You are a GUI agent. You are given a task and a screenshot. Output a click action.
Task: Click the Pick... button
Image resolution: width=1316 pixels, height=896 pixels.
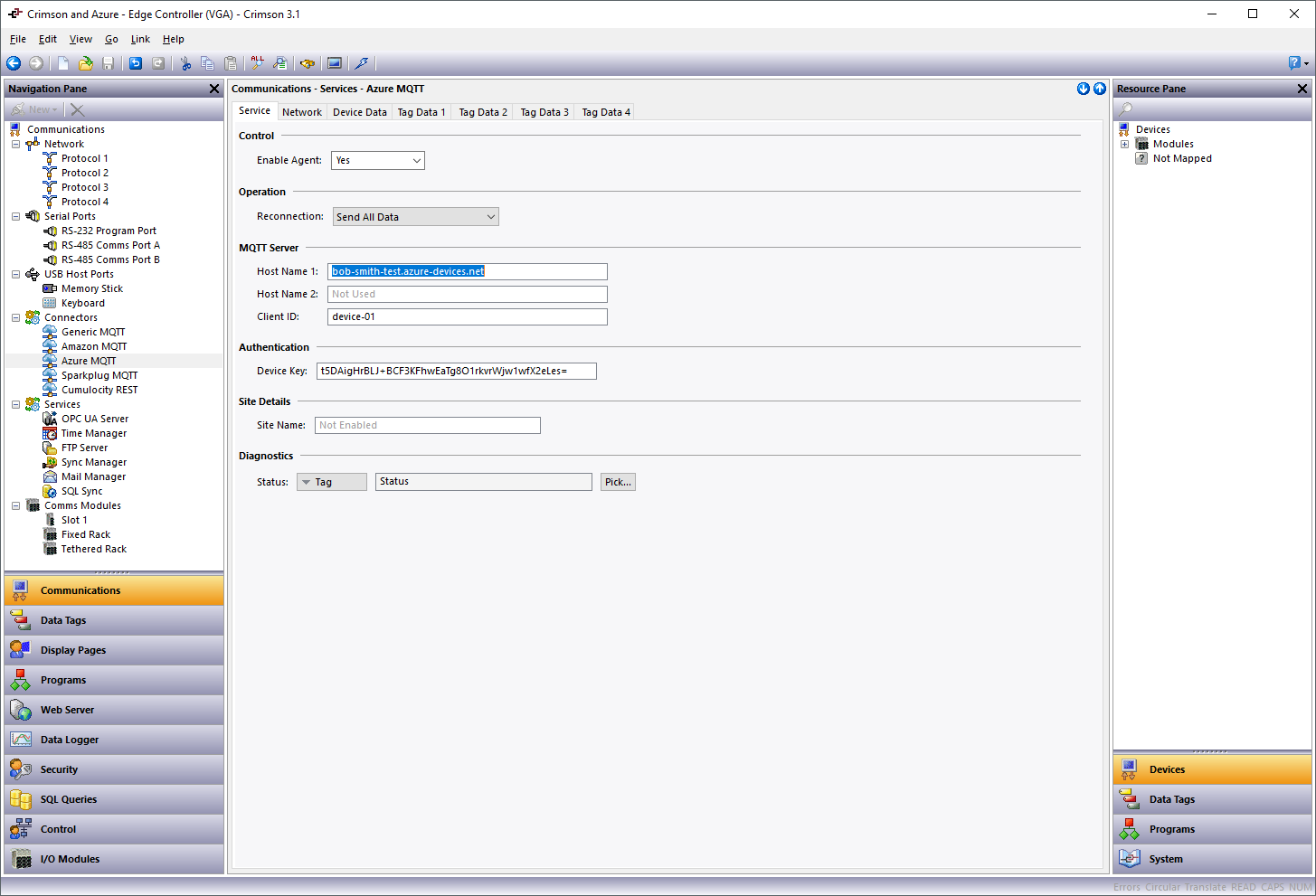[x=618, y=482]
